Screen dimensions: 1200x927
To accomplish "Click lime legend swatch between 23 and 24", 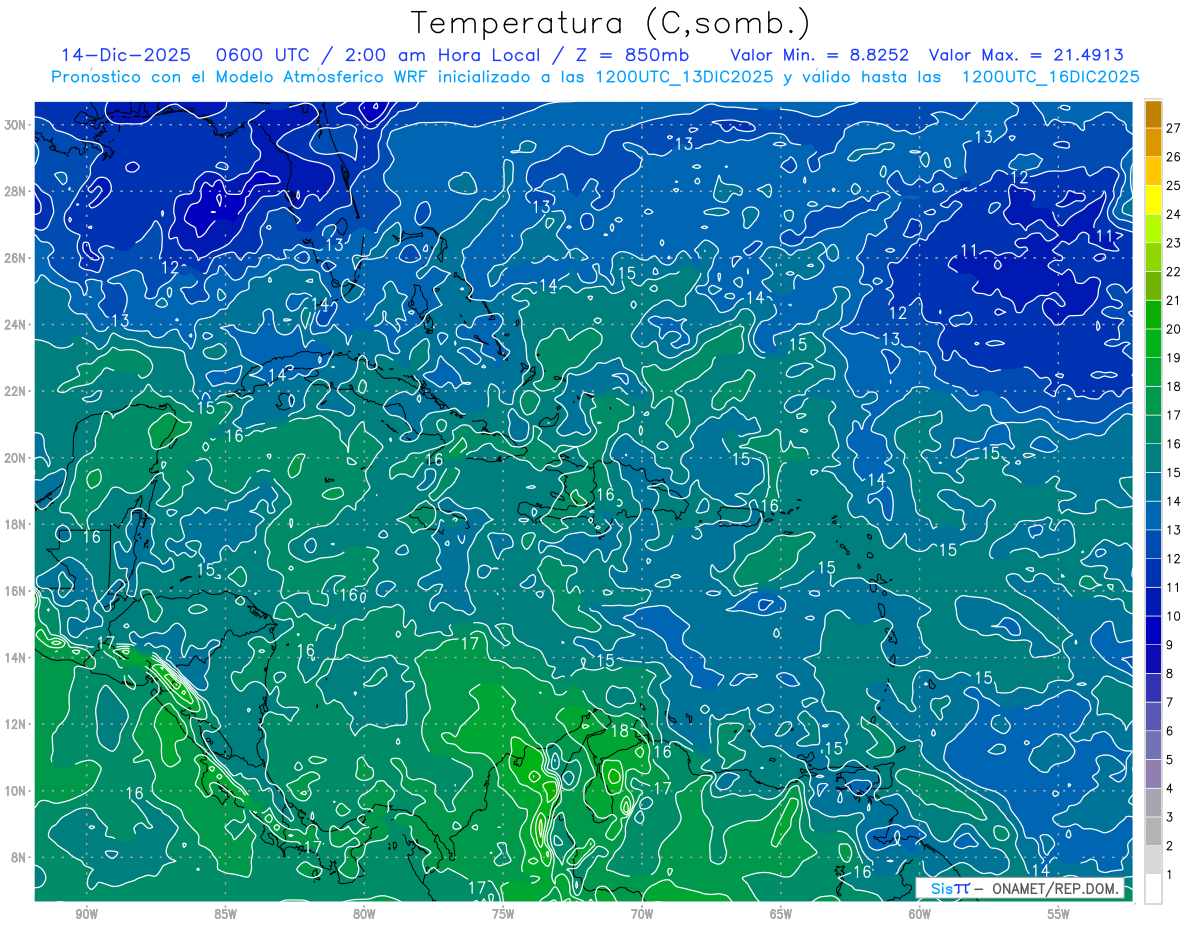I will click(x=1153, y=229).
